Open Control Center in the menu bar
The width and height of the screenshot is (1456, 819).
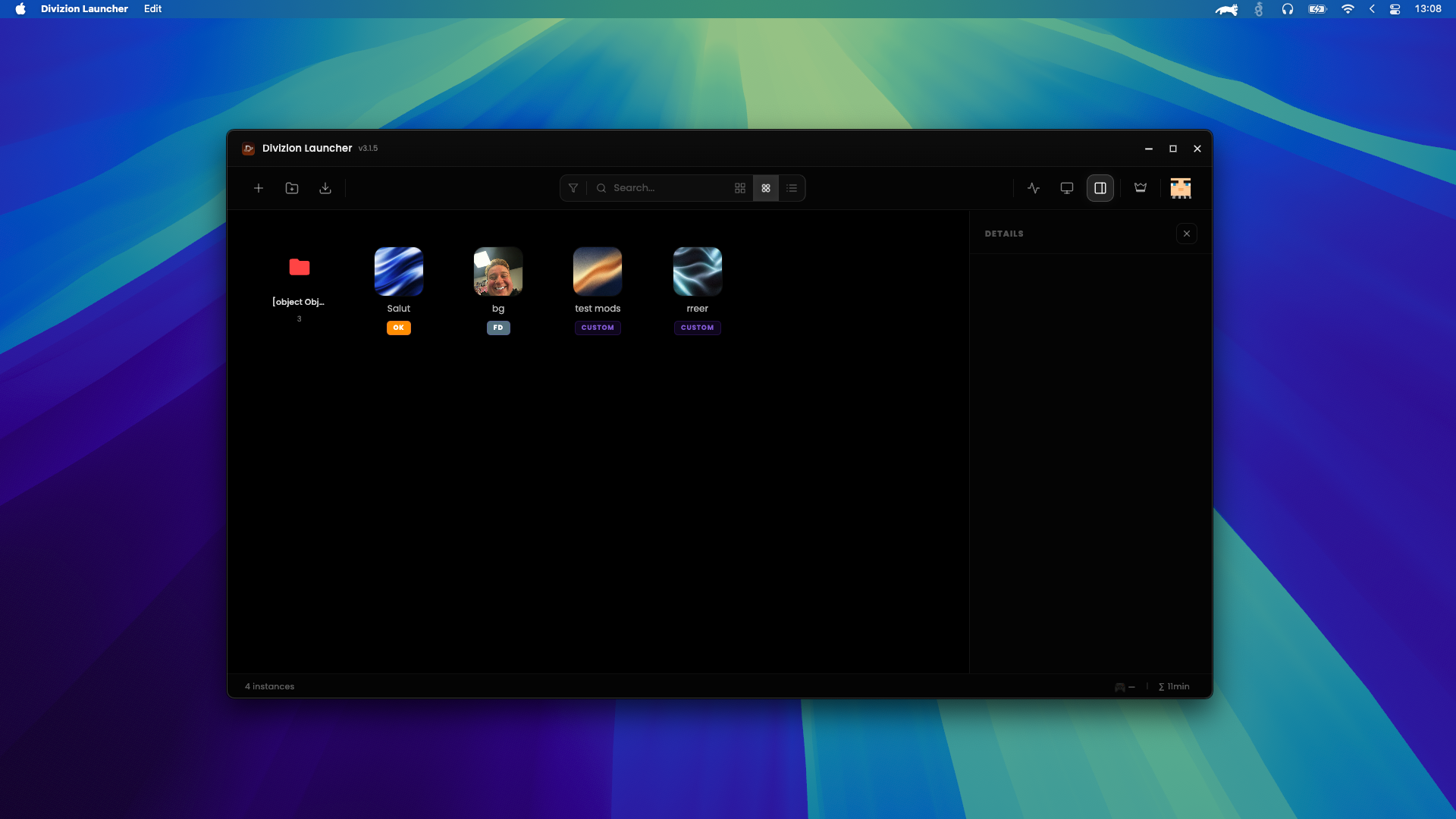click(1395, 9)
